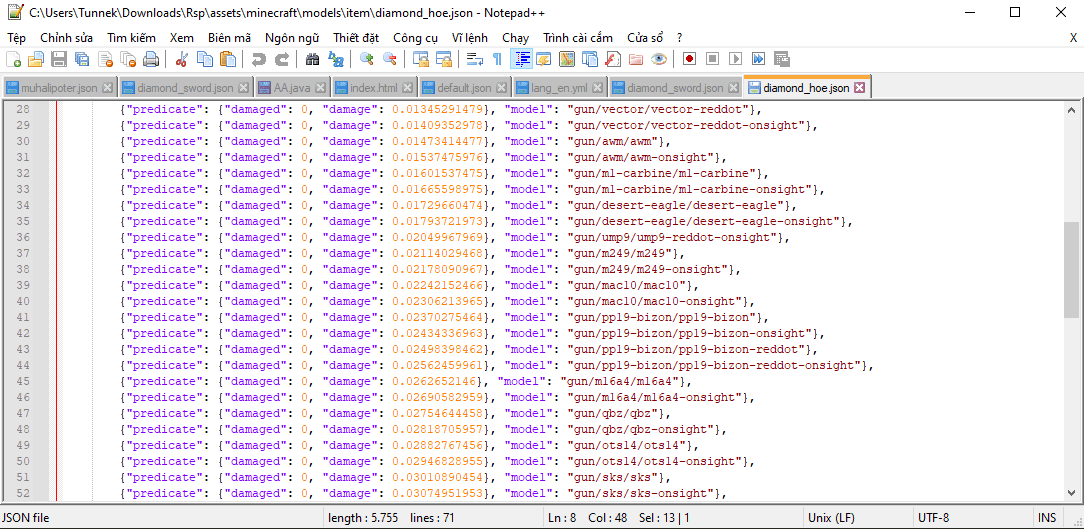Toggle Show All Characters pilcrow icon
The width and height of the screenshot is (1084, 529).
497,59
